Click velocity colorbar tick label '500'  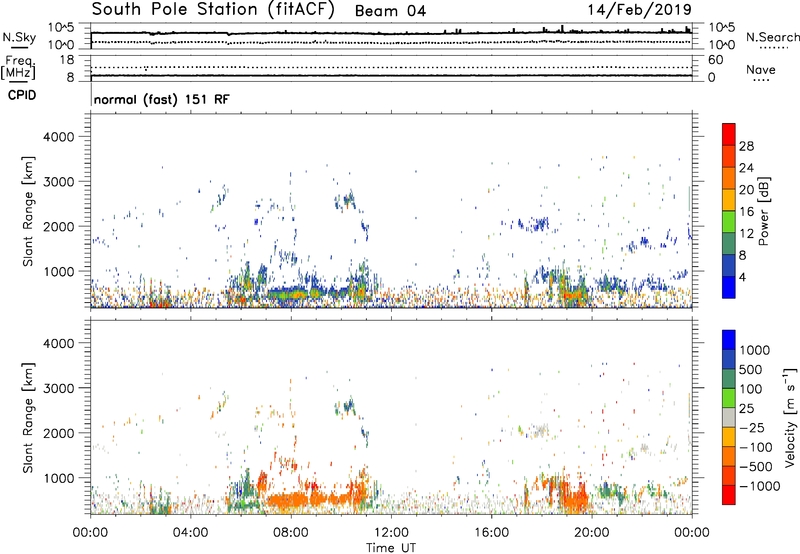tap(751, 369)
